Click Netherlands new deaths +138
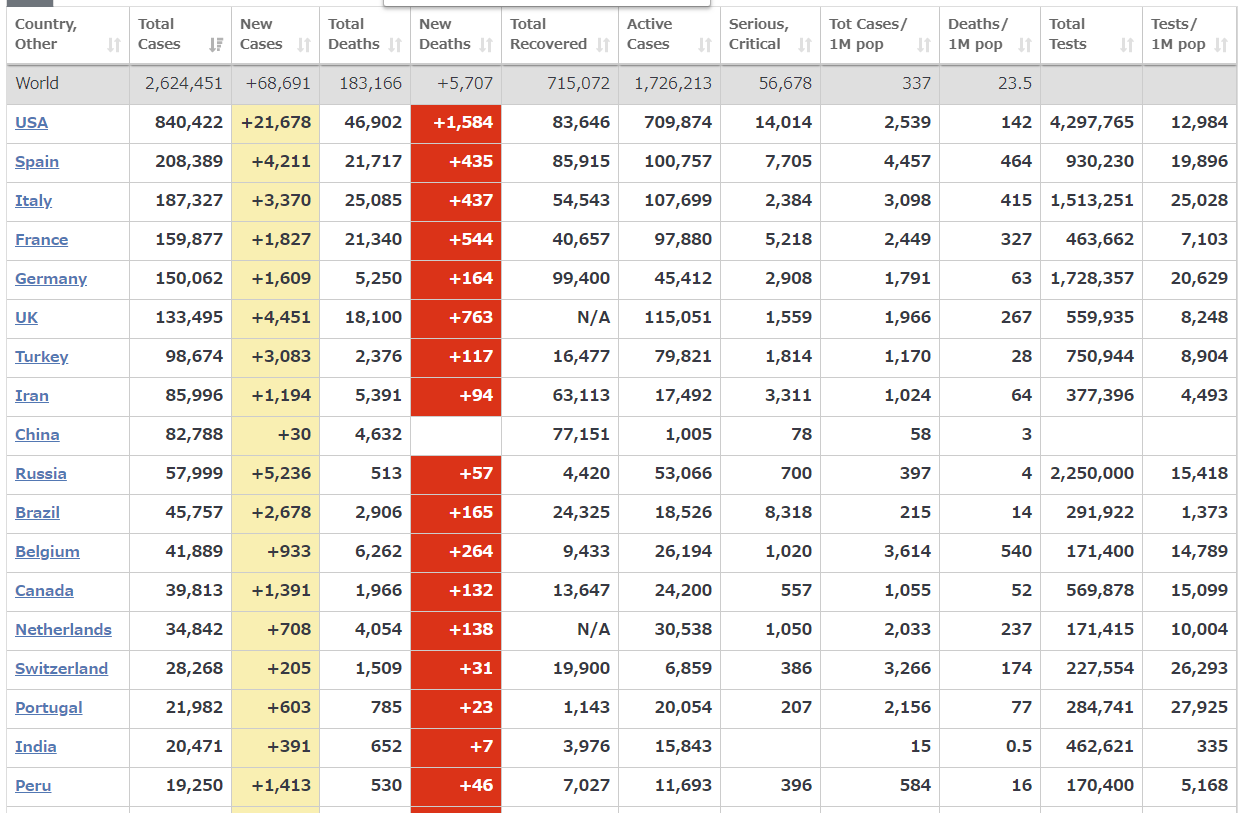This screenshot has width=1254, height=813. [471, 629]
